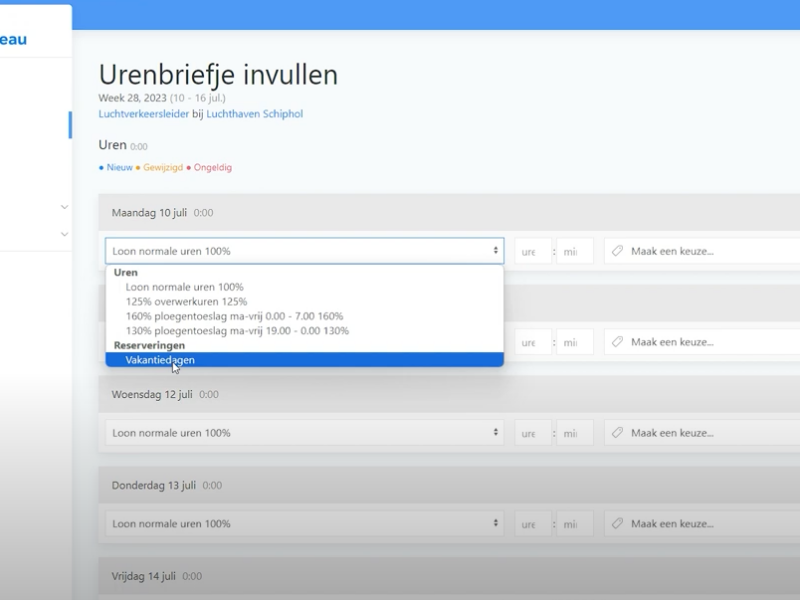Open the Luchtverkeersleider link
Viewport: 800px width, 600px height.
pyautogui.click(x=143, y=114)
